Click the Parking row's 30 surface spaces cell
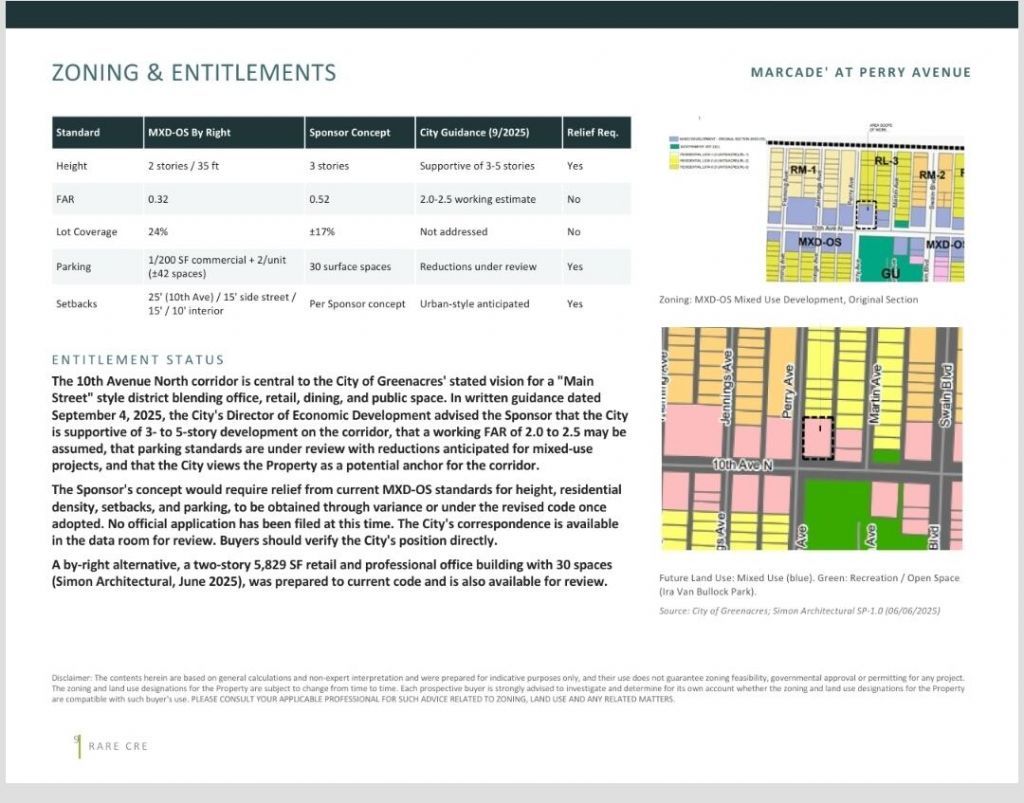Image resolution: width=1024 pixels, height=803 pixels. point(350,266)
